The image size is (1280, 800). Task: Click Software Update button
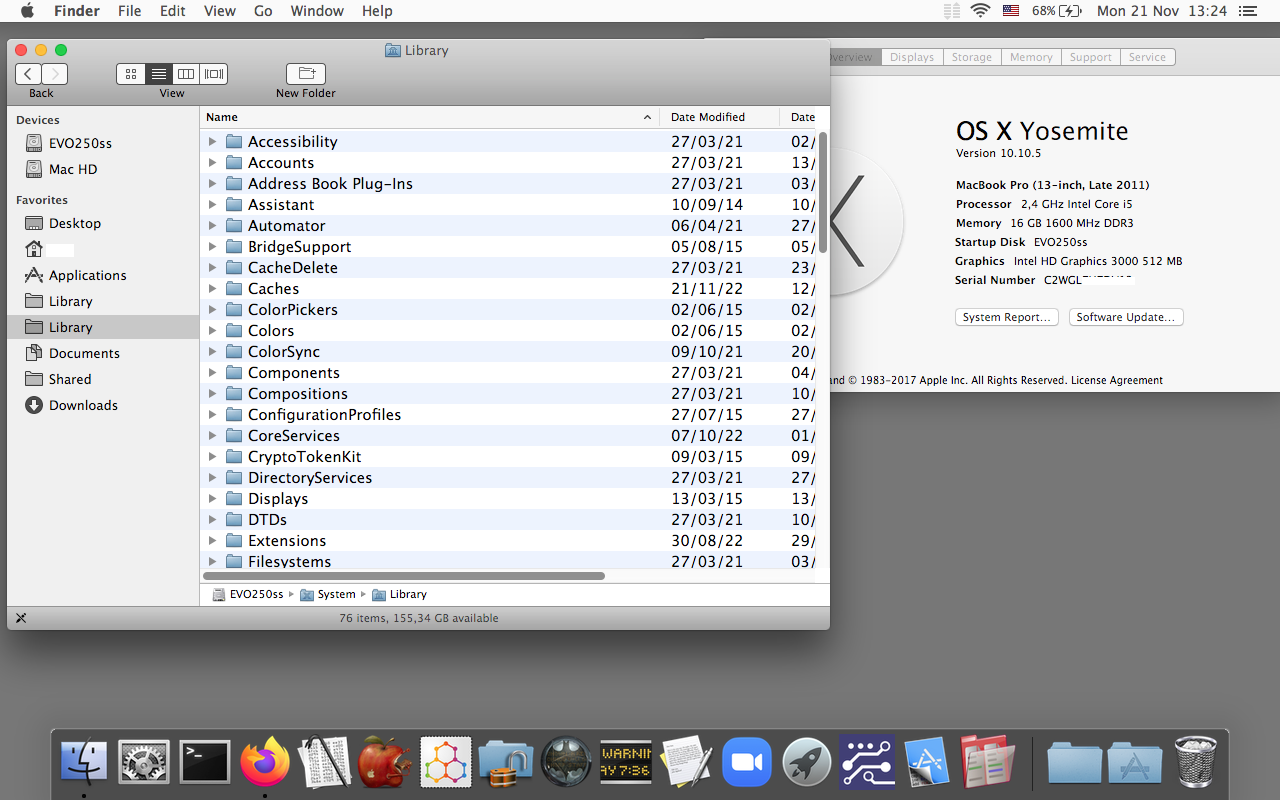pos(1126,317)
